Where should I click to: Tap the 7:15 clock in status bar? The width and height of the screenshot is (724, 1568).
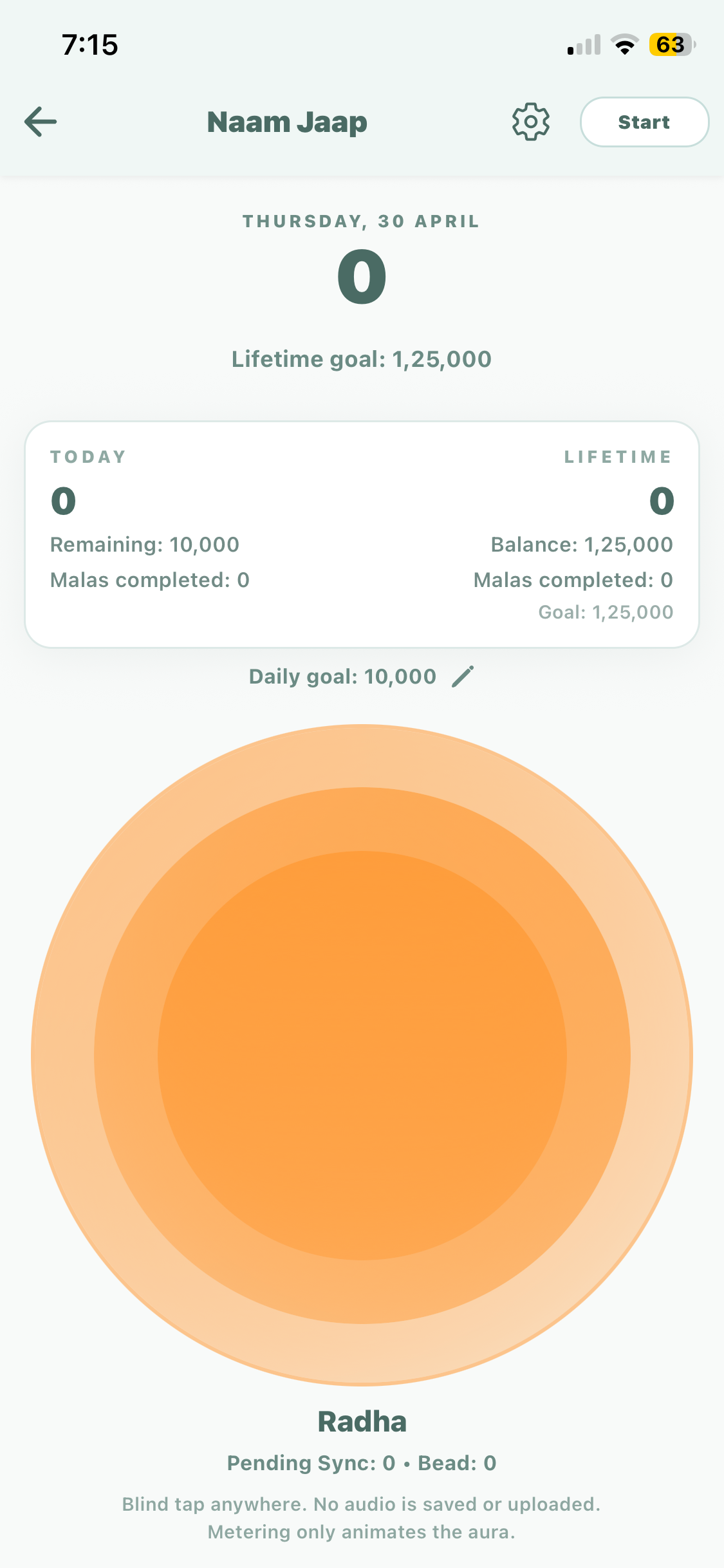click(x=90, y=45)
